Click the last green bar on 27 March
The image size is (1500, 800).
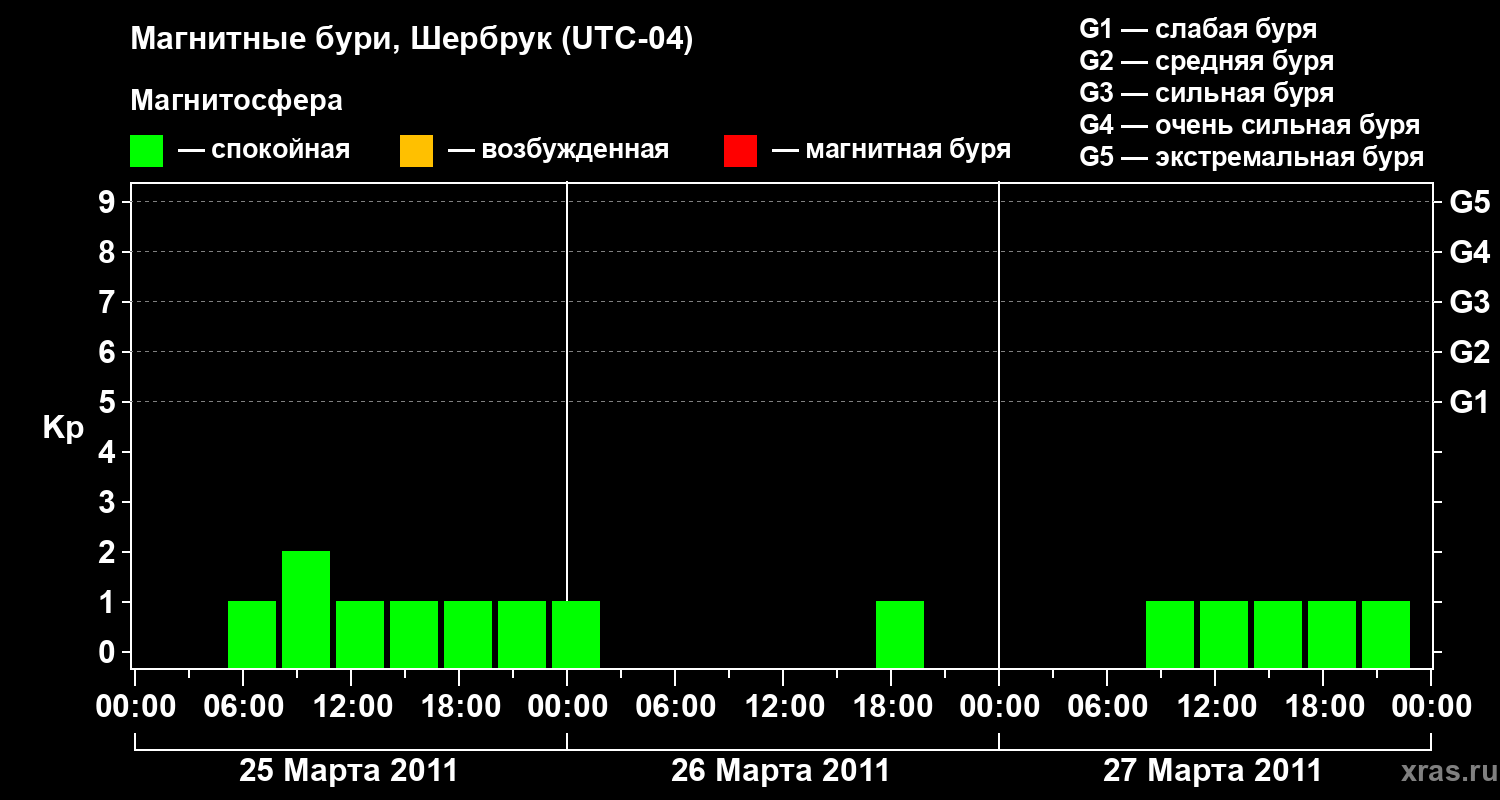coord(1386,634)
